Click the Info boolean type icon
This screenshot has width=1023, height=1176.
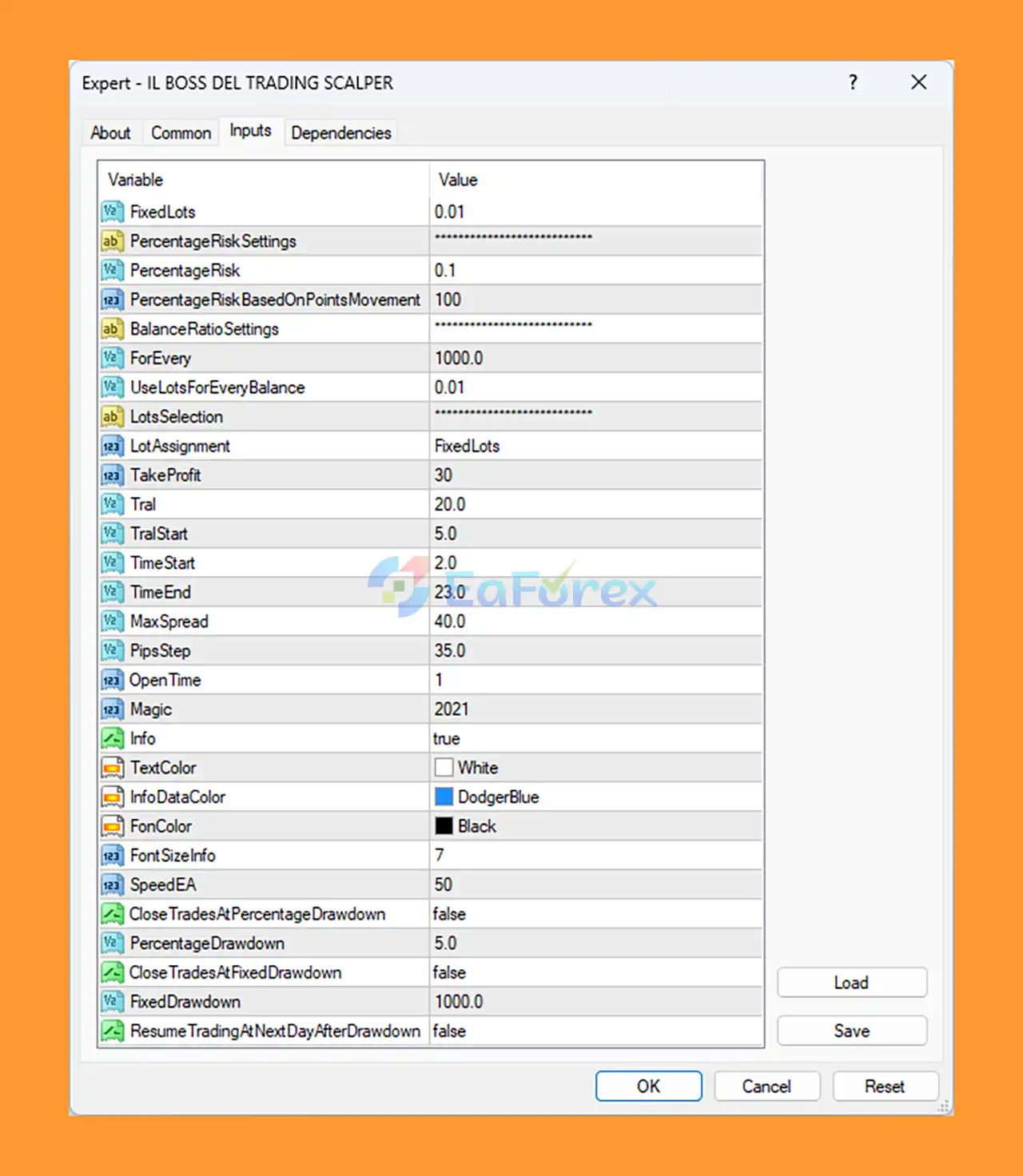(112, 739)
